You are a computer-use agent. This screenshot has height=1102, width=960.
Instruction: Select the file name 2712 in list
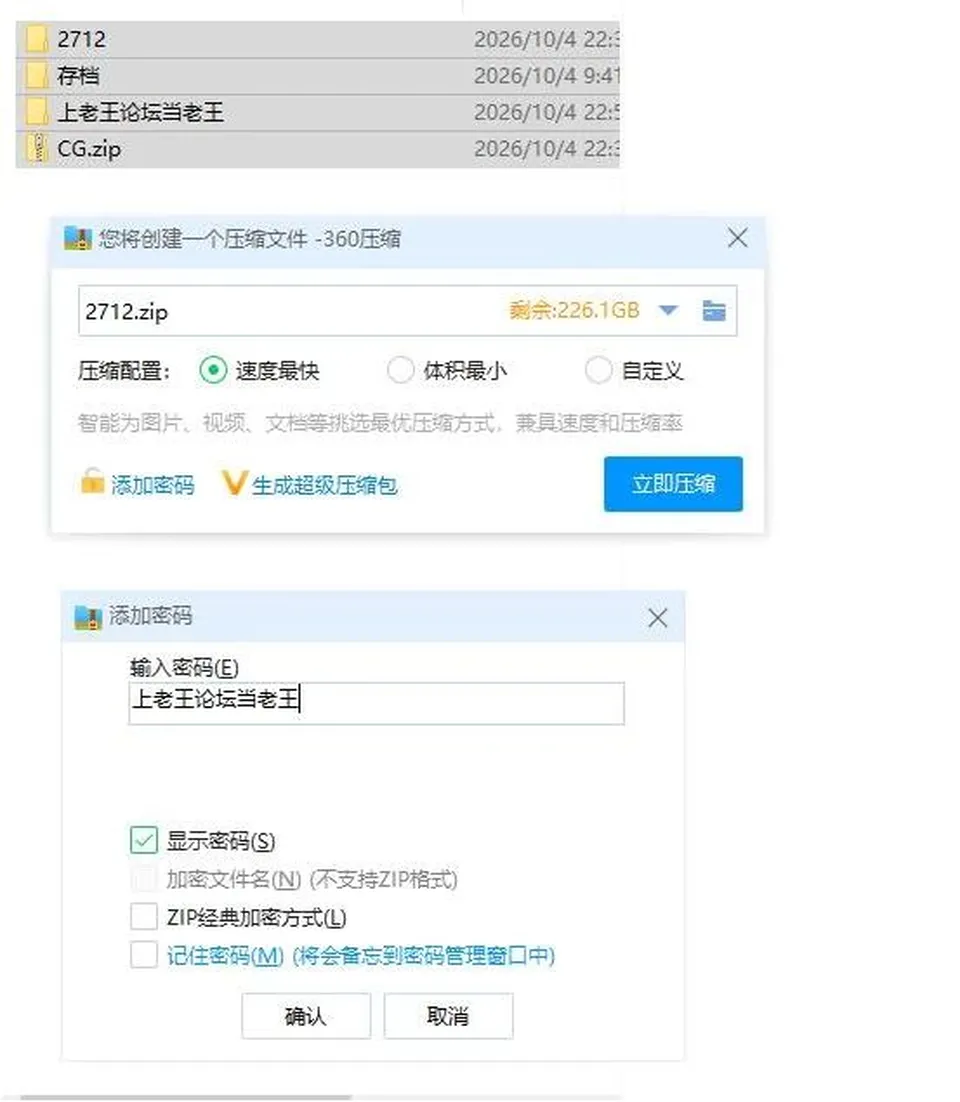coord(82,39)
